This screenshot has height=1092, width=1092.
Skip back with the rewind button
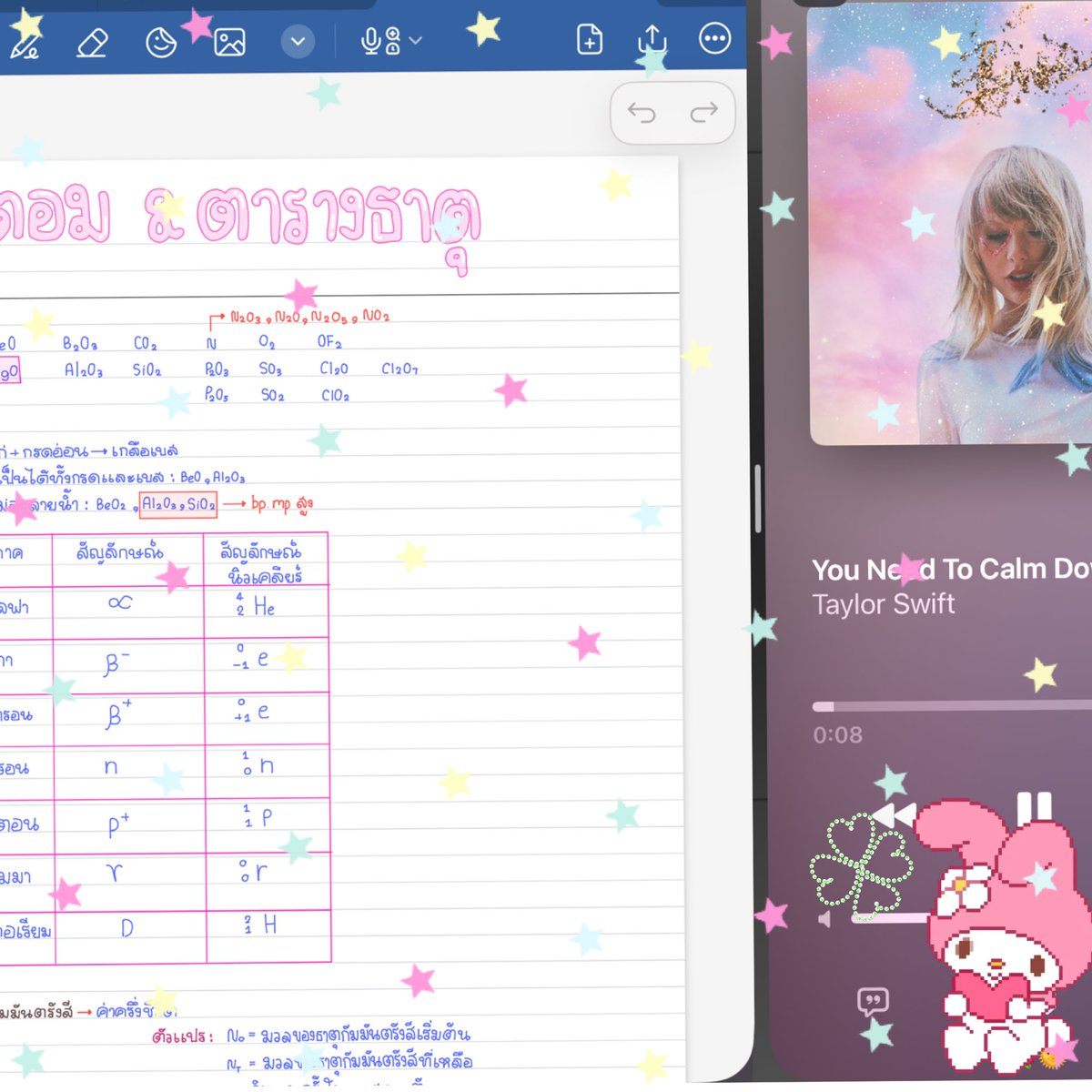[894, 814]
